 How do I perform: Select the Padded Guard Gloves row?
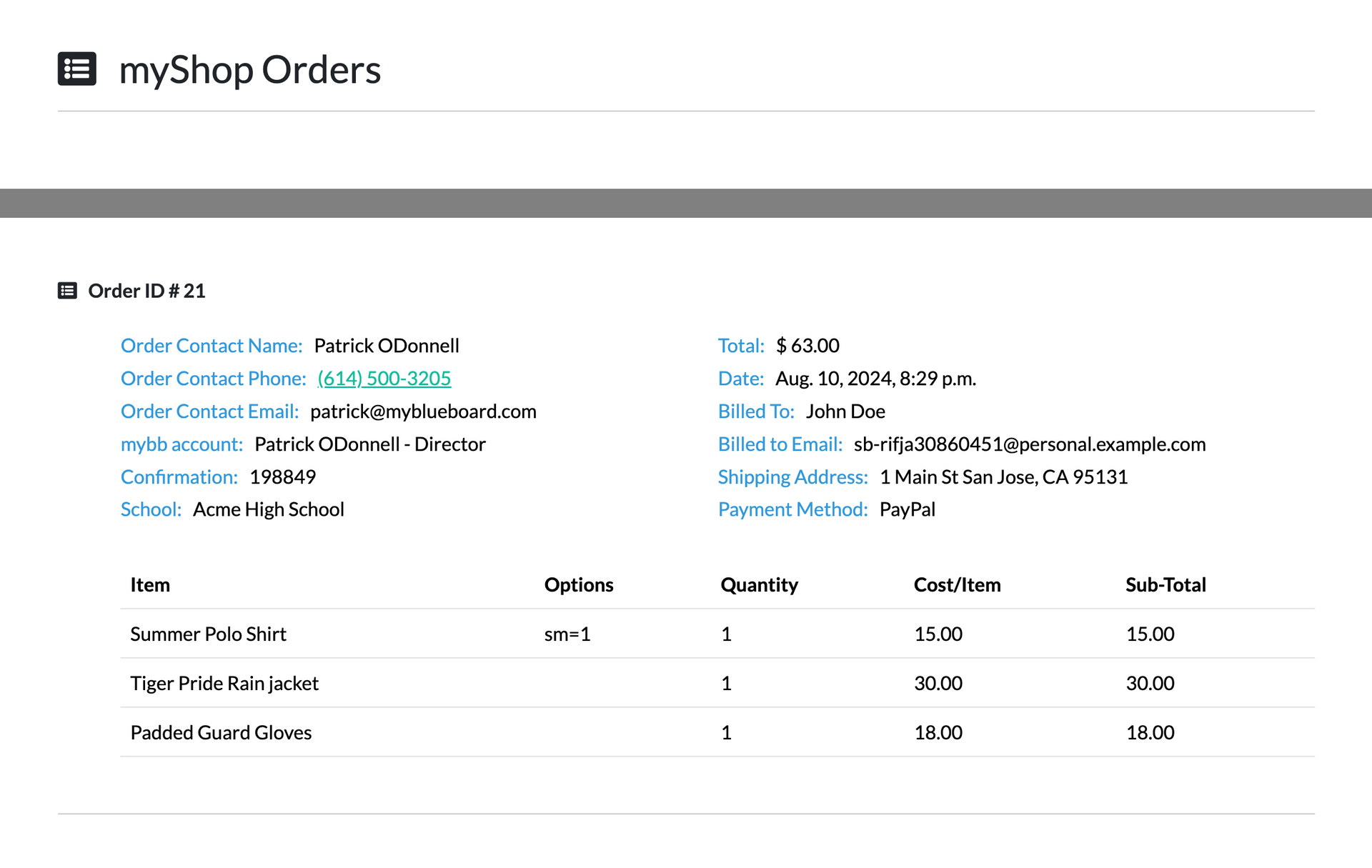(x=717, y=732)
